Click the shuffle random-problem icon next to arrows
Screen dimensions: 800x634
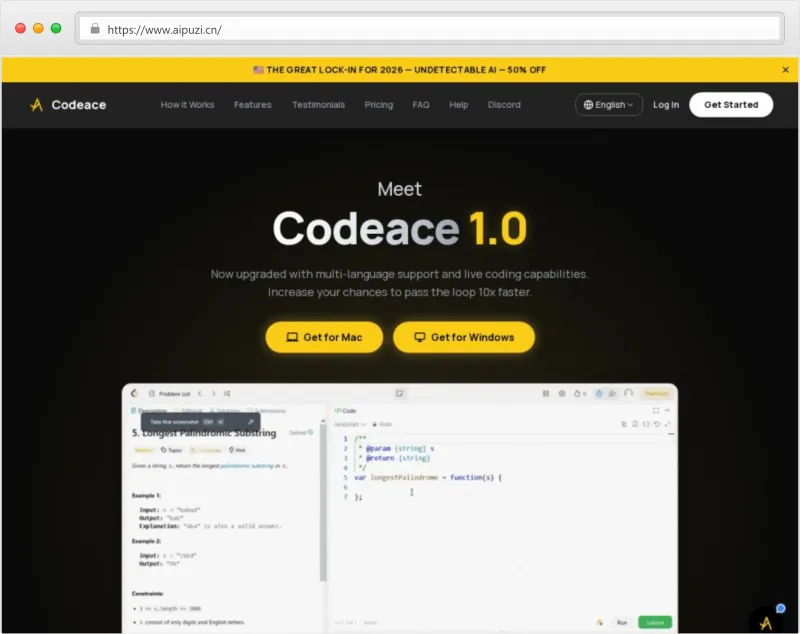[x=226, y=393]
